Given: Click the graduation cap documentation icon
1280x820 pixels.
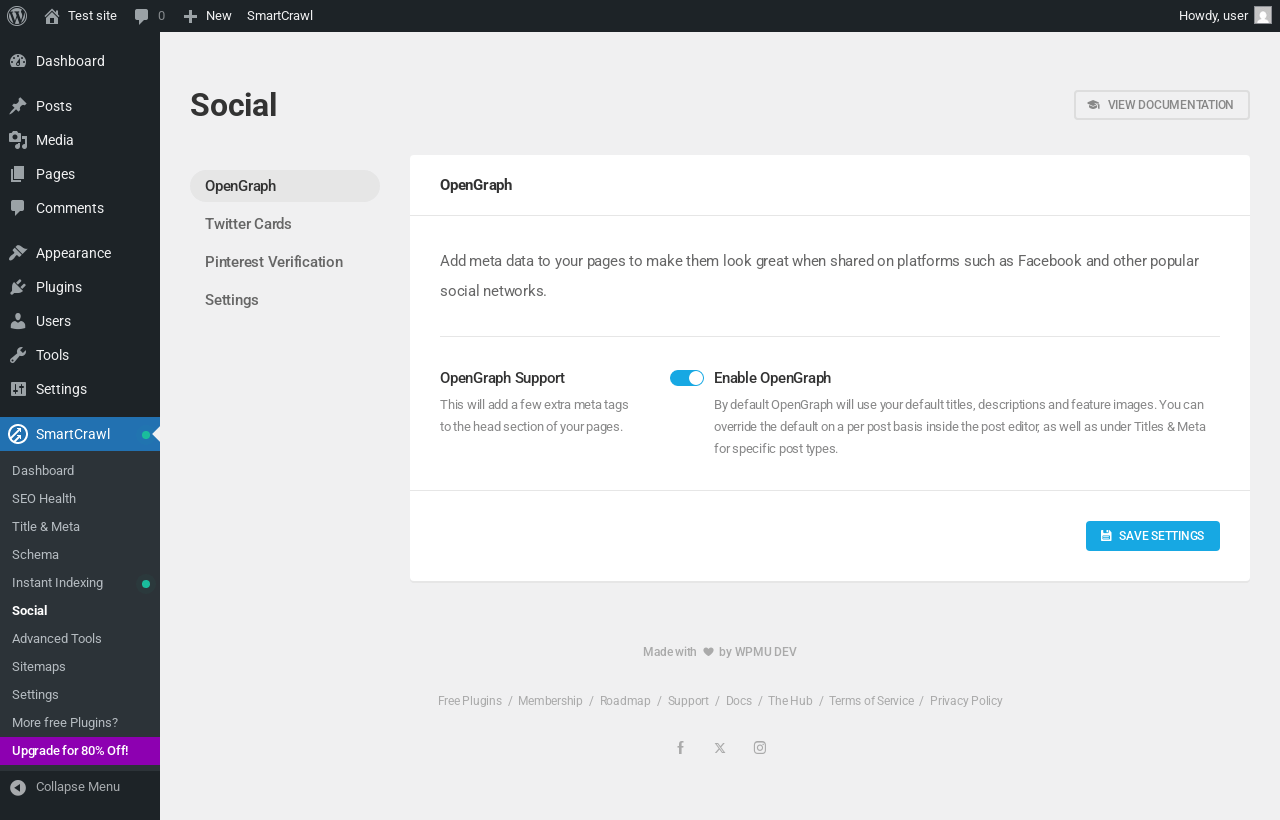Looking at the screenshot, I should pyautogui.click(x=1094, y=105).
